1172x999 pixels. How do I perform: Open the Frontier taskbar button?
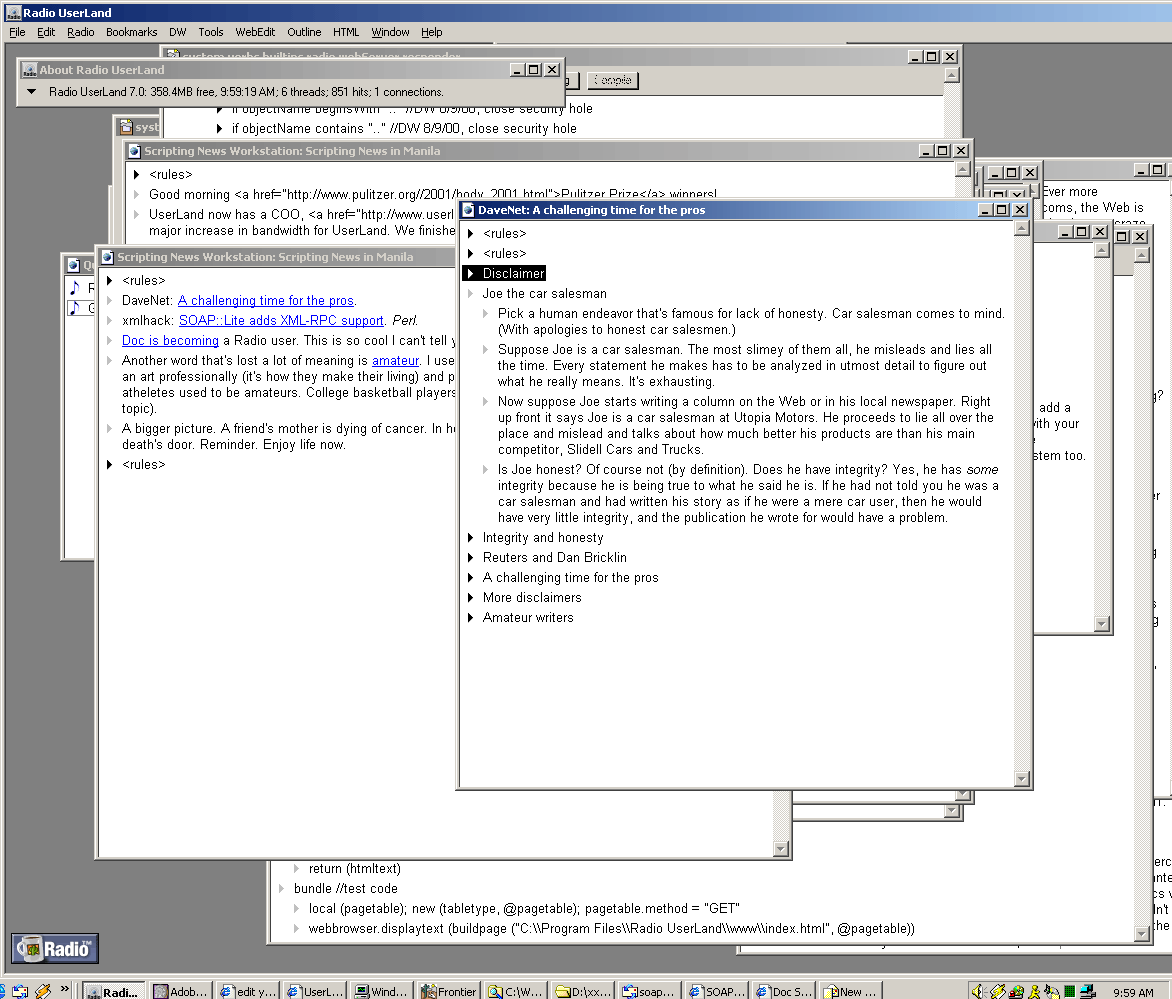point(447,991)
